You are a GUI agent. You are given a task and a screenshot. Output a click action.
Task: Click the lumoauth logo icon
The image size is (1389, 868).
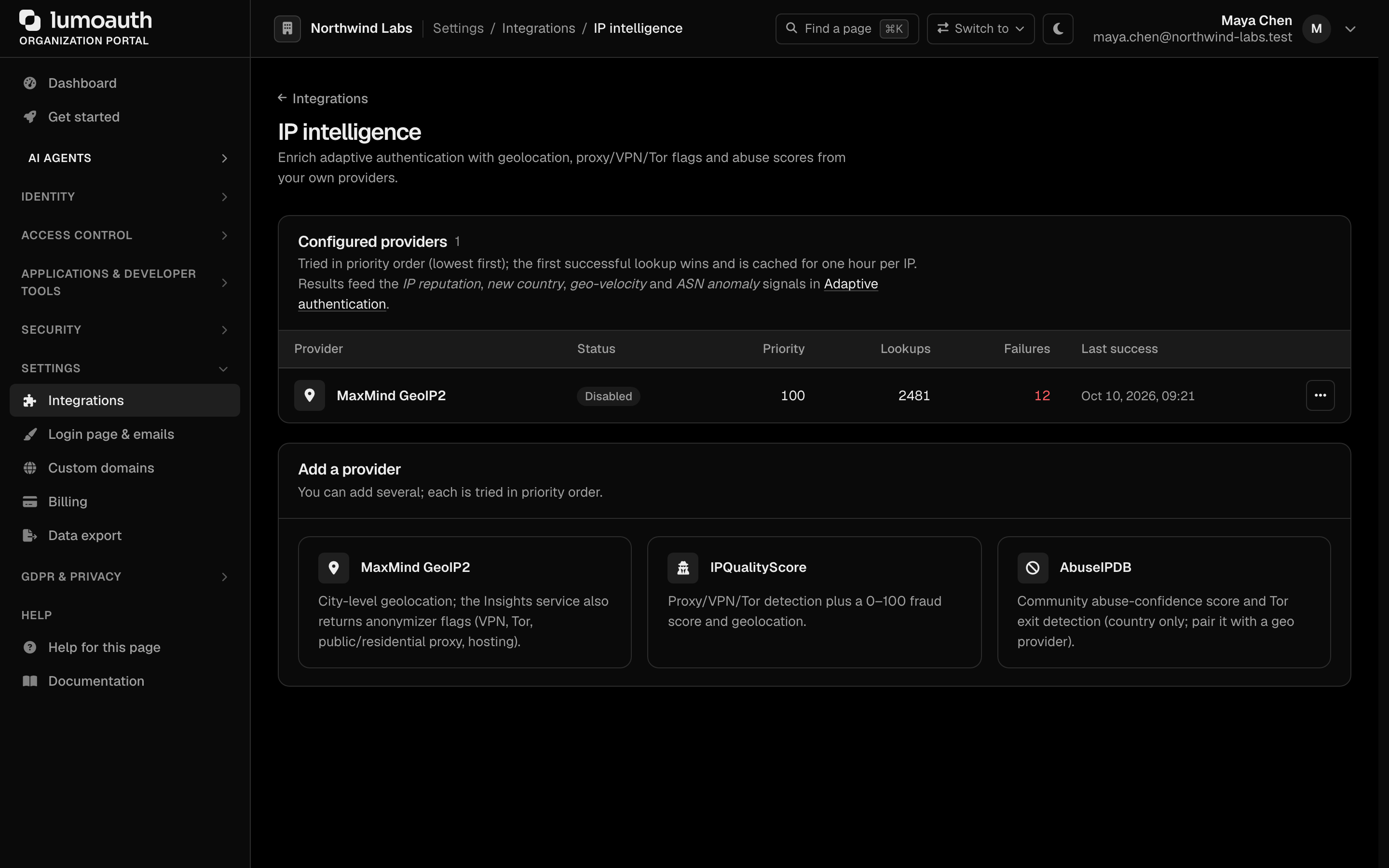(30, 20)
